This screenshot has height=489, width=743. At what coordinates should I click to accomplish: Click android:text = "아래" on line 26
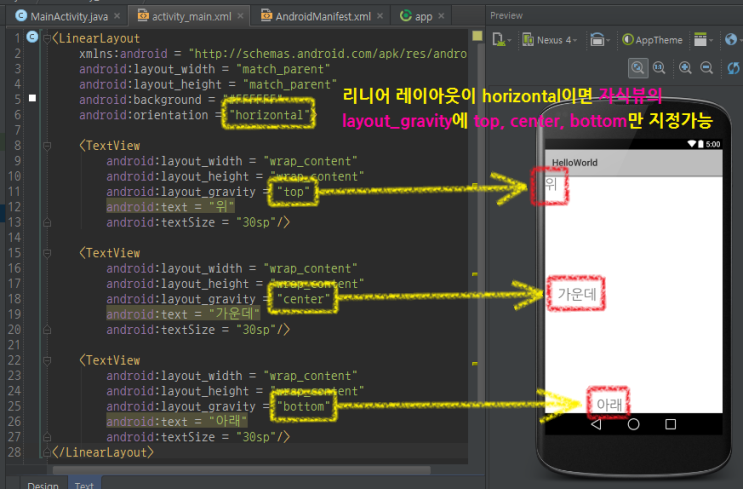[176, 422]
